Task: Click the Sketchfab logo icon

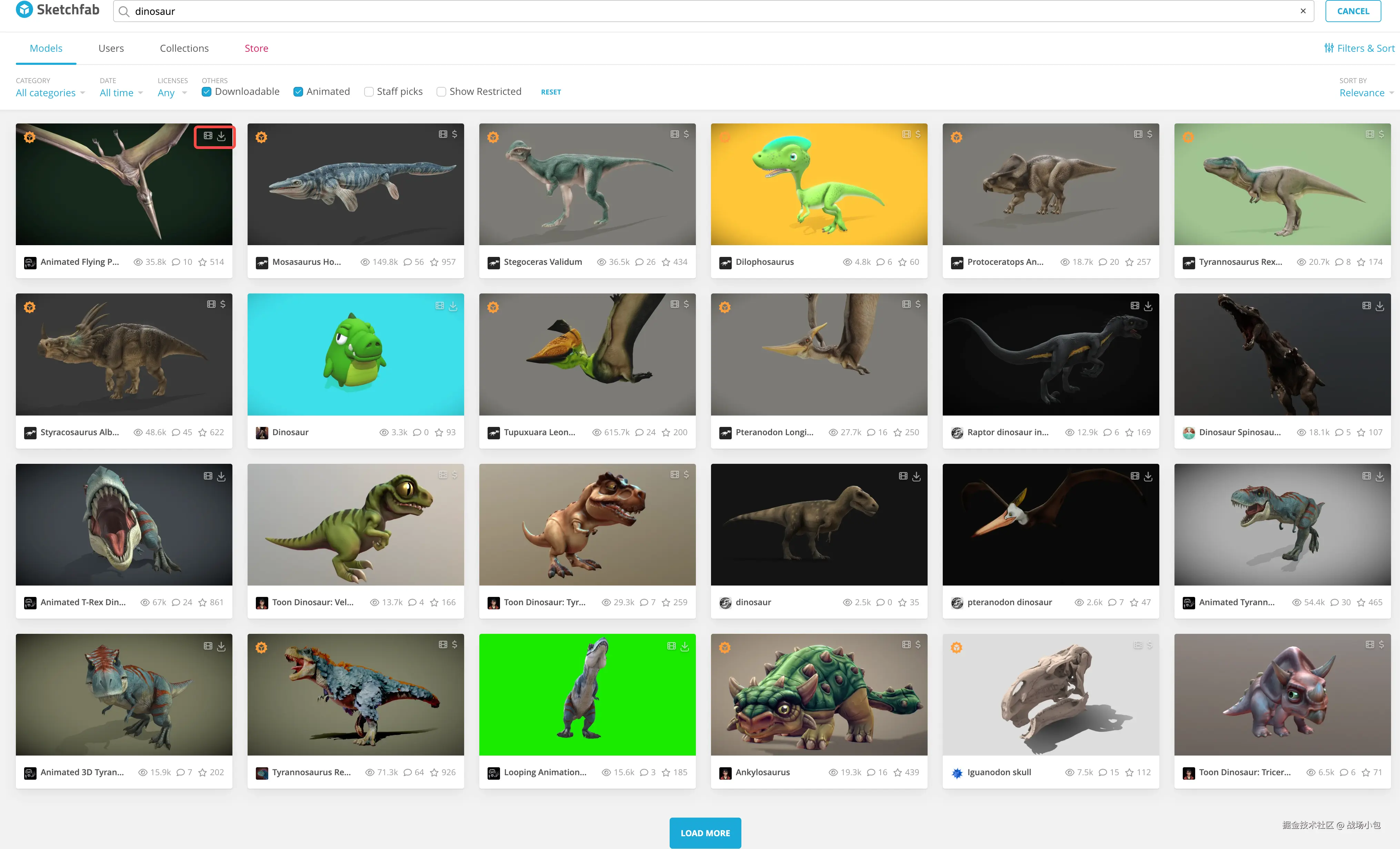Action: tap(24, 10)
